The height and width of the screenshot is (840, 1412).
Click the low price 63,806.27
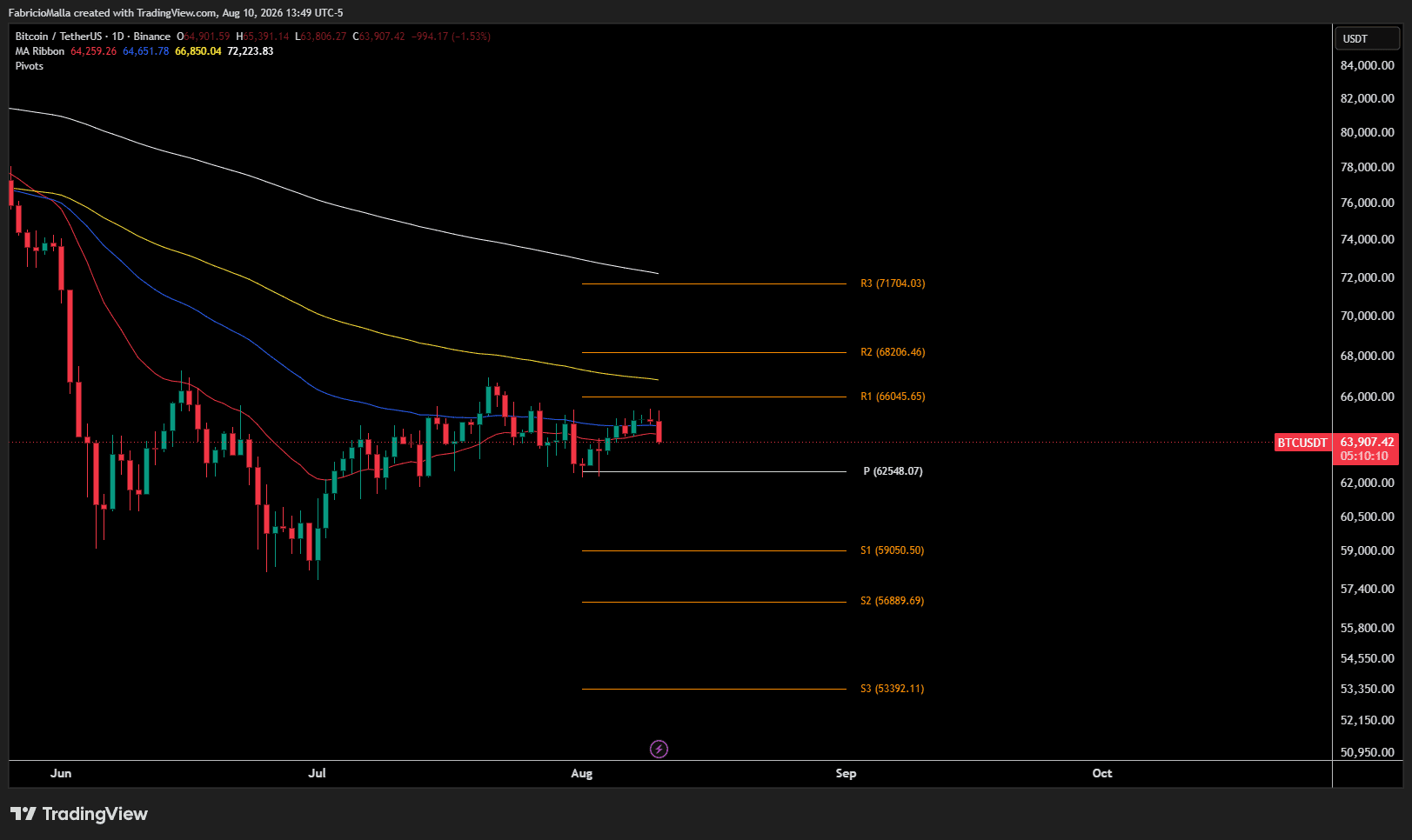pos(324,37)
